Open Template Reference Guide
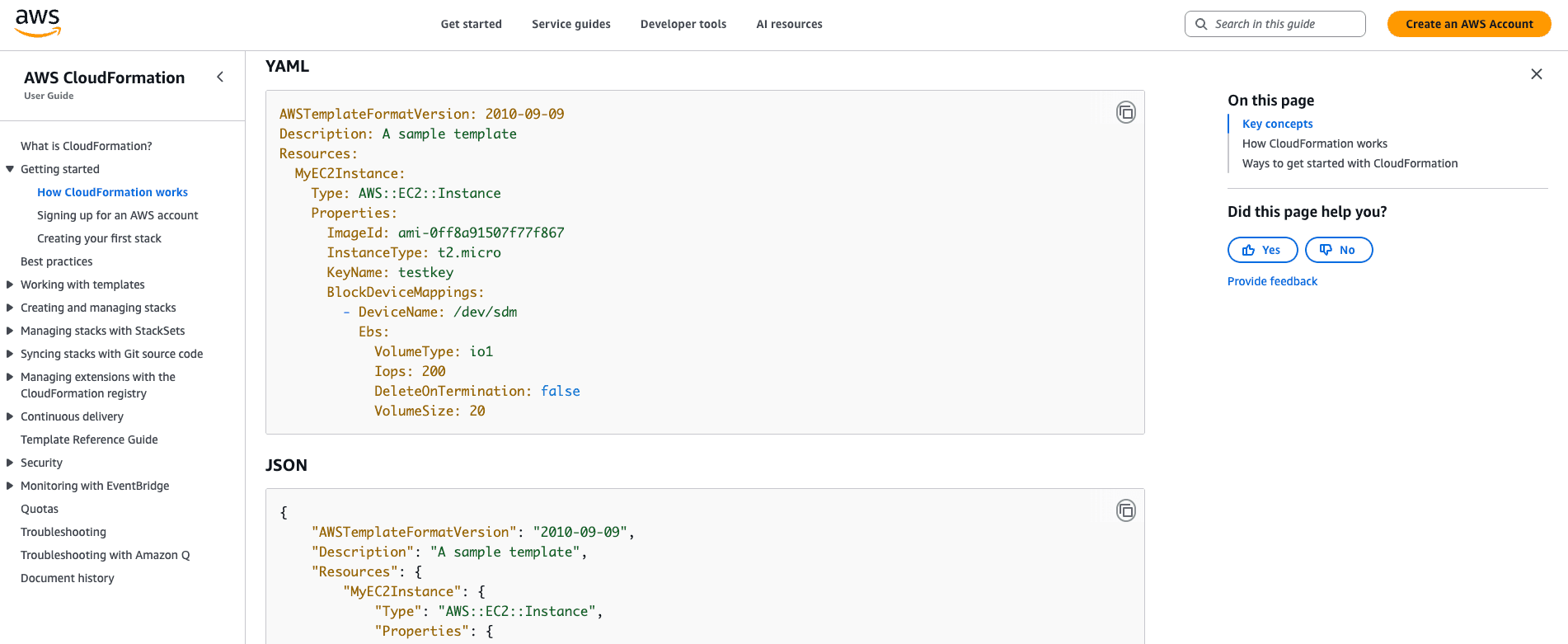This screenshot has width=1568, height=644. (x=89, y=440)
